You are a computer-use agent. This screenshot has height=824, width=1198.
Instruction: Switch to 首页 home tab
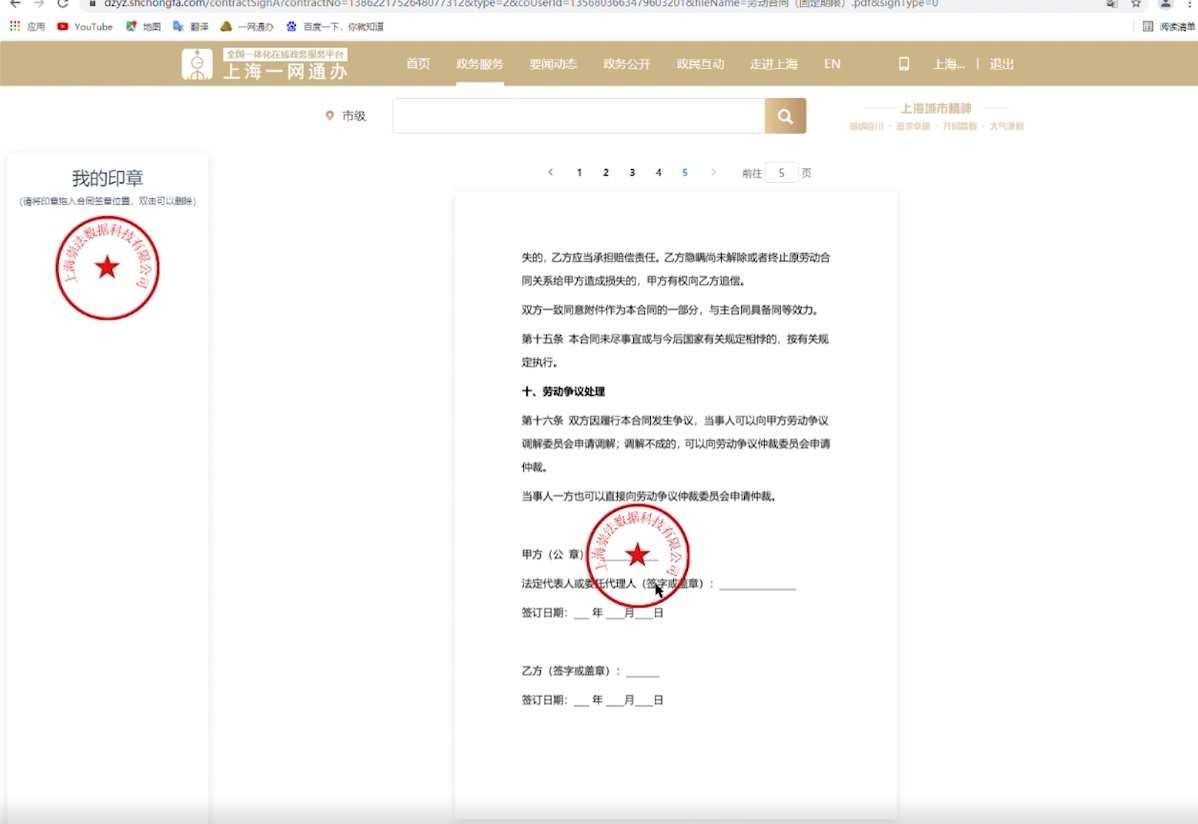[418, 64]
